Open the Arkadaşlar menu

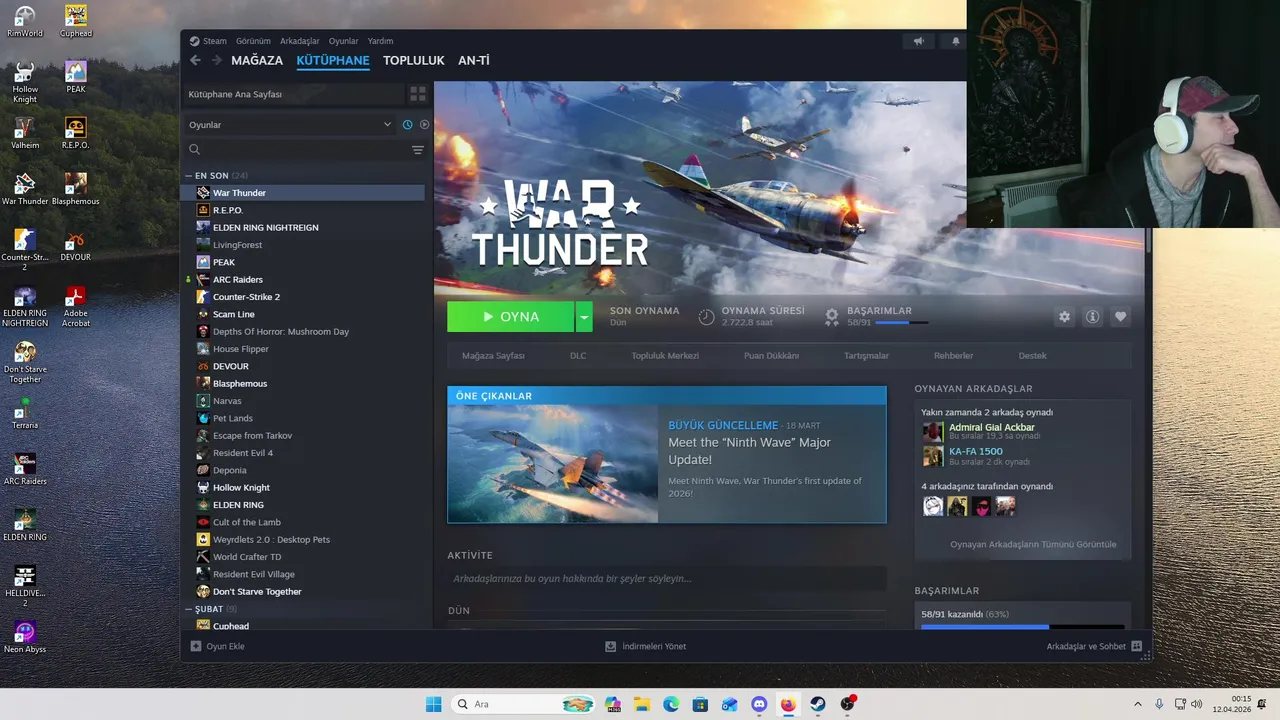[x=300, y=41]
